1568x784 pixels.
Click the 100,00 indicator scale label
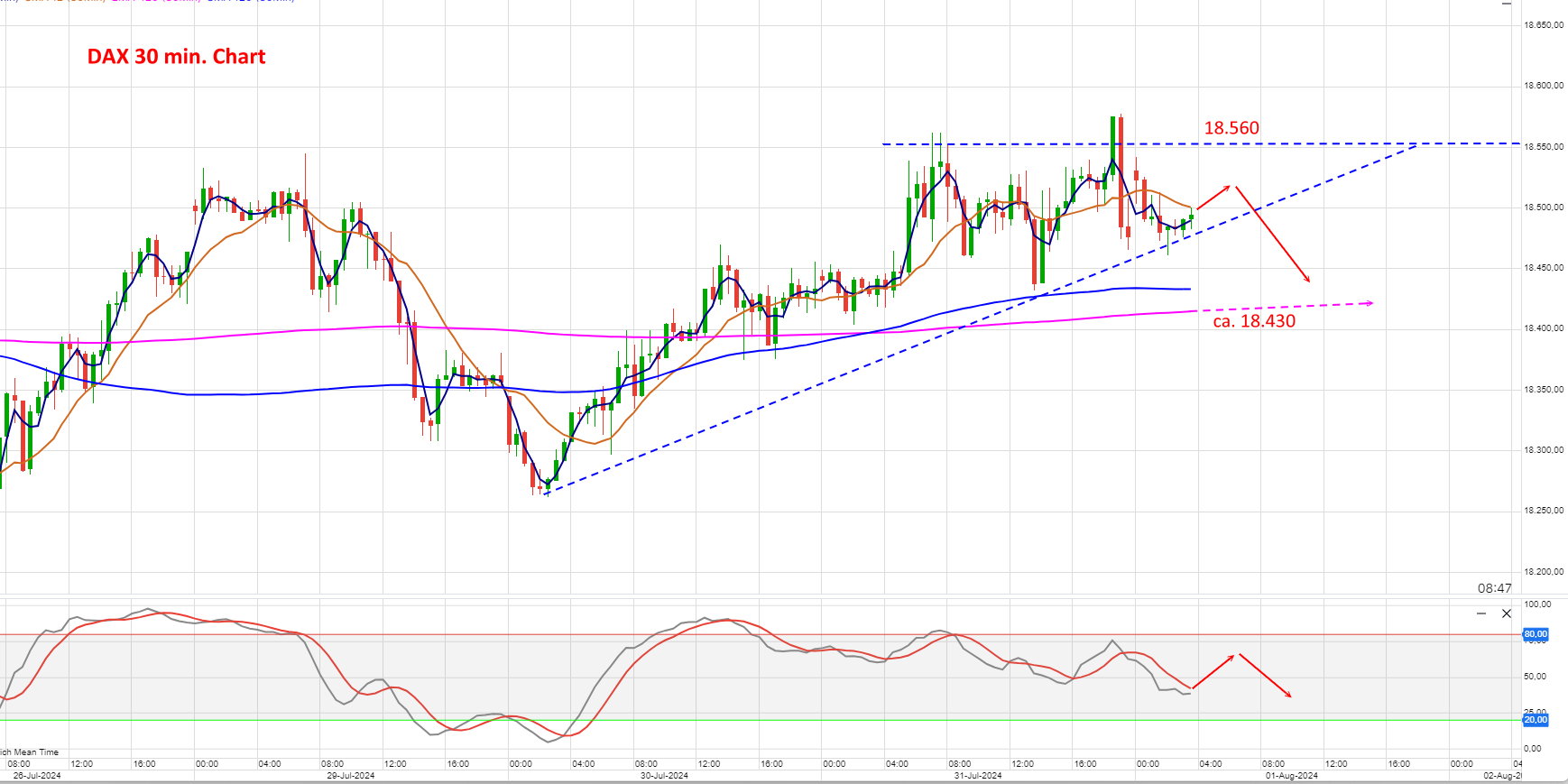1537,604
